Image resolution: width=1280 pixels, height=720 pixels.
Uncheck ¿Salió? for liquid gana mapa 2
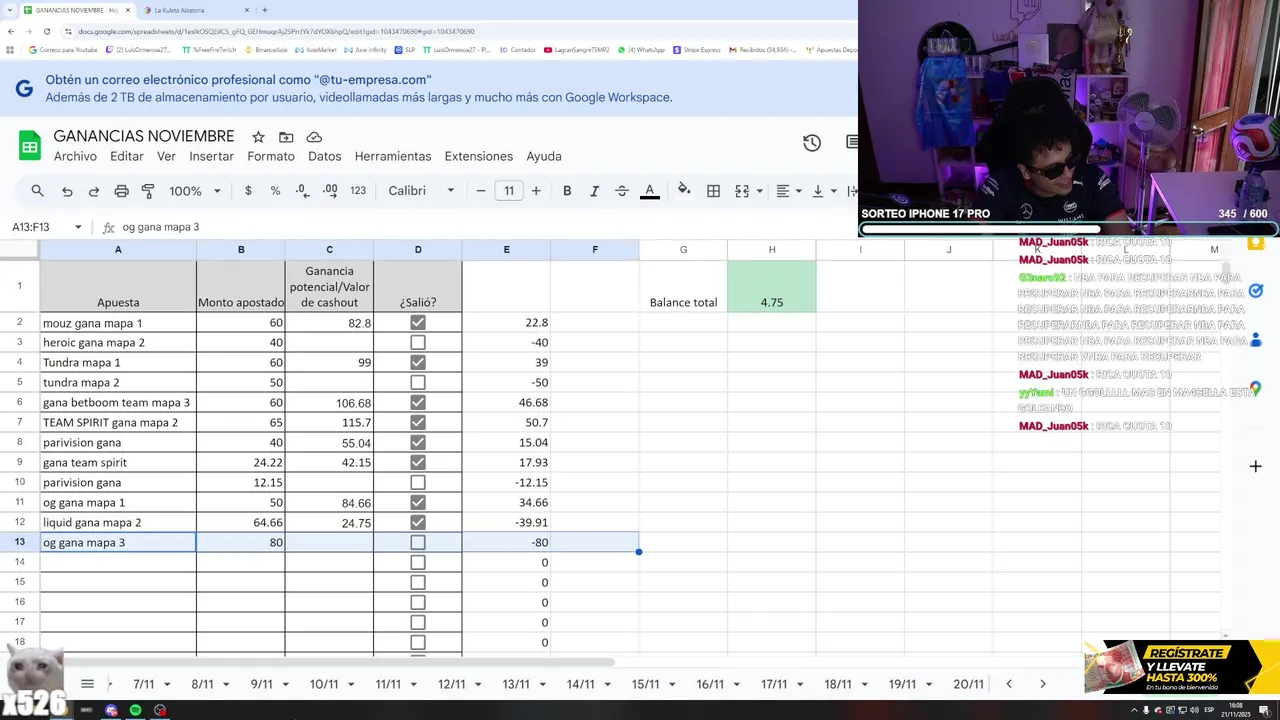click(x=418, y=523)
